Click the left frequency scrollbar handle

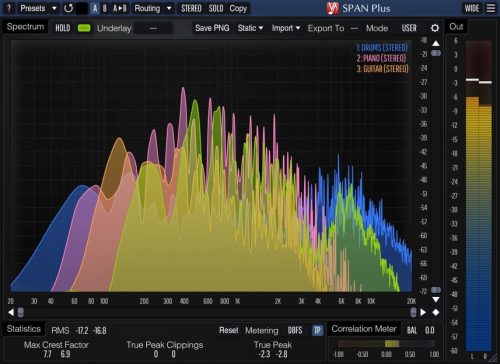point(21,312)
